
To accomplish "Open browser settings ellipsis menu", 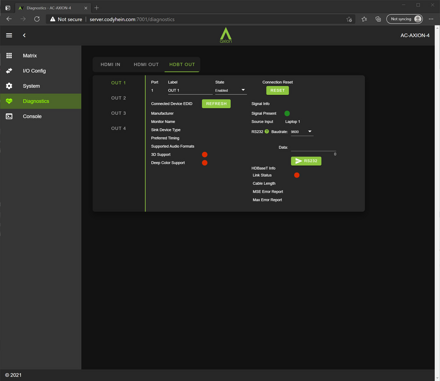I will point(431,19).
